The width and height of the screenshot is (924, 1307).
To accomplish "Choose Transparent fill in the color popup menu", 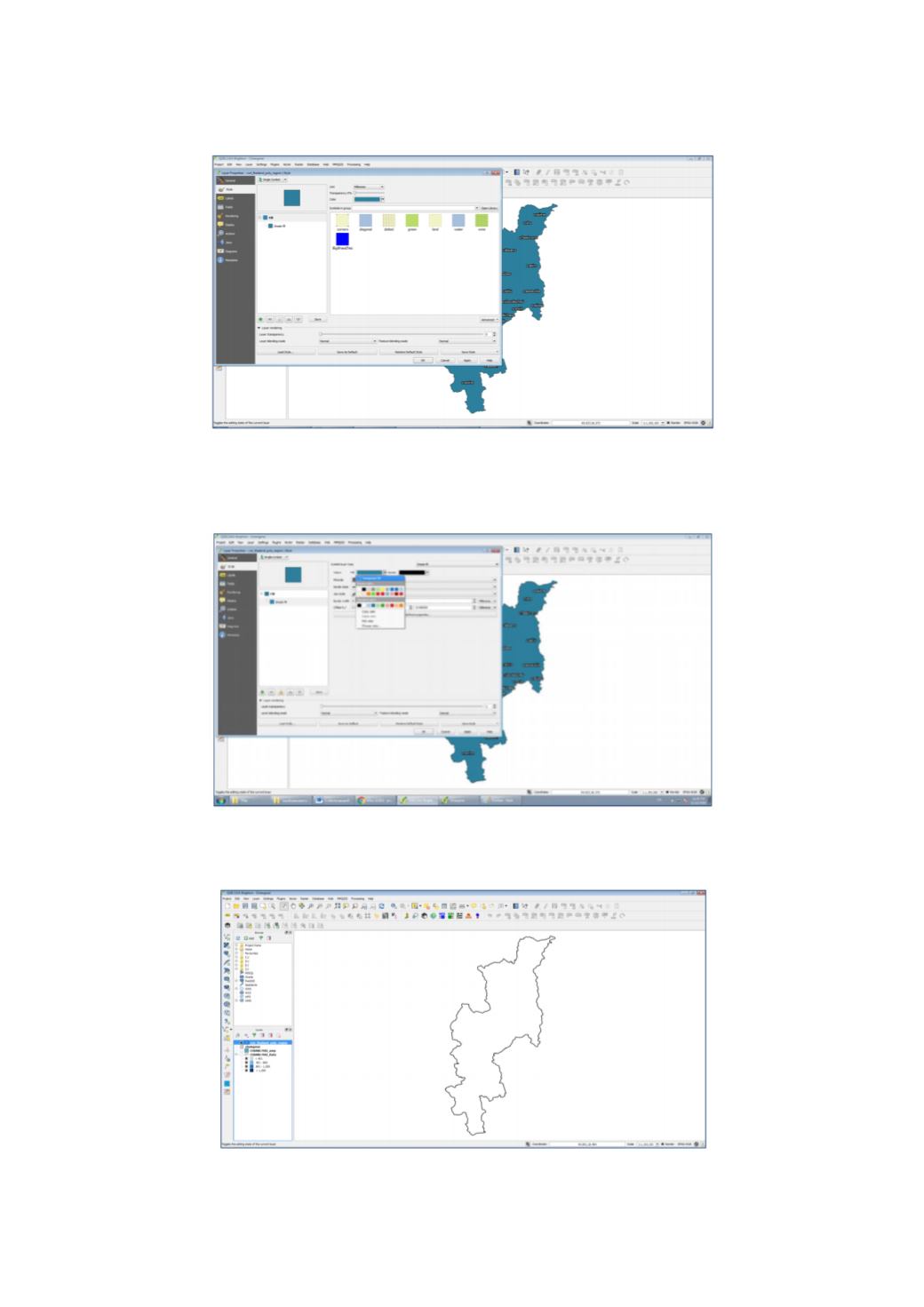I will (x=380, y=578).
